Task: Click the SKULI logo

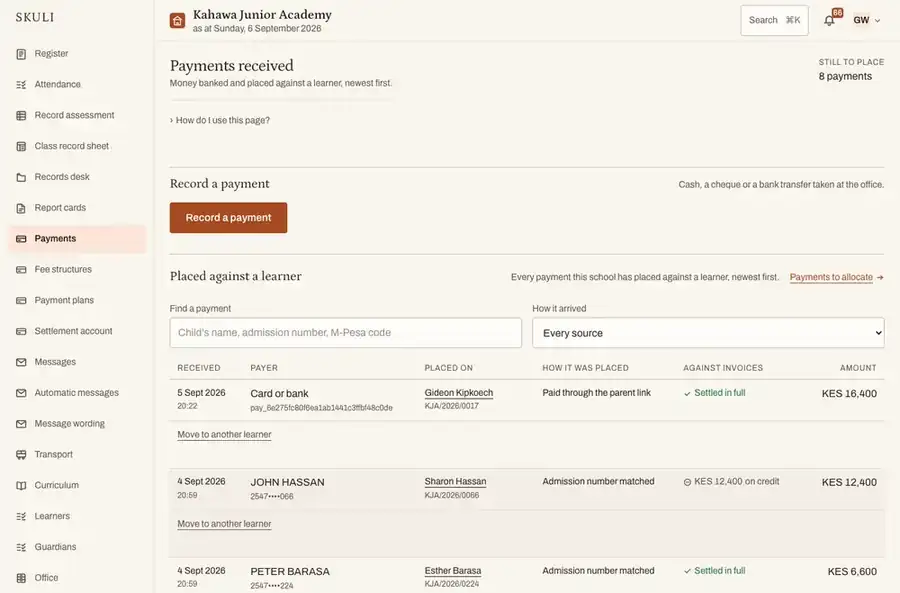Action: [x=35, y=17]
